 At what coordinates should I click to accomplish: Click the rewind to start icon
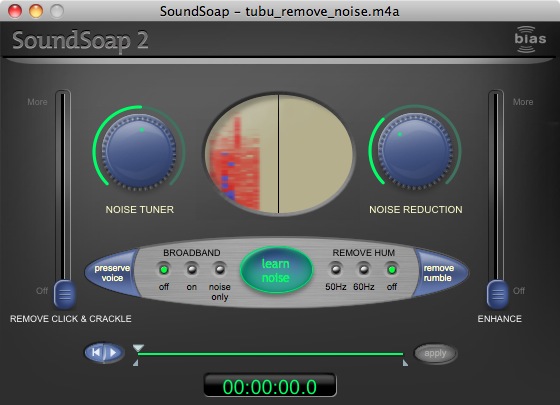pyautogui.click(x=96, y=353)
